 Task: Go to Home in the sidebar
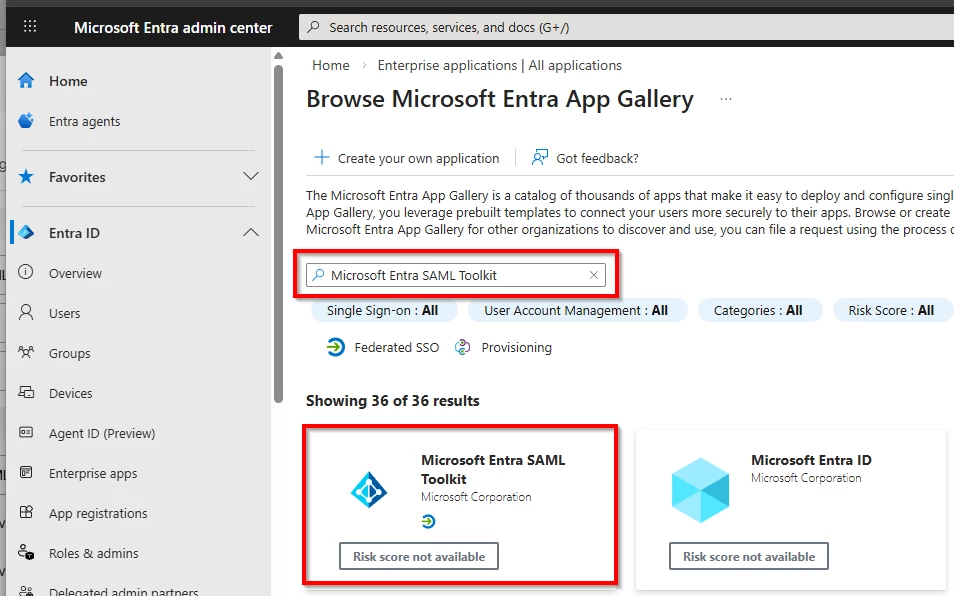(x=68, y=81)
